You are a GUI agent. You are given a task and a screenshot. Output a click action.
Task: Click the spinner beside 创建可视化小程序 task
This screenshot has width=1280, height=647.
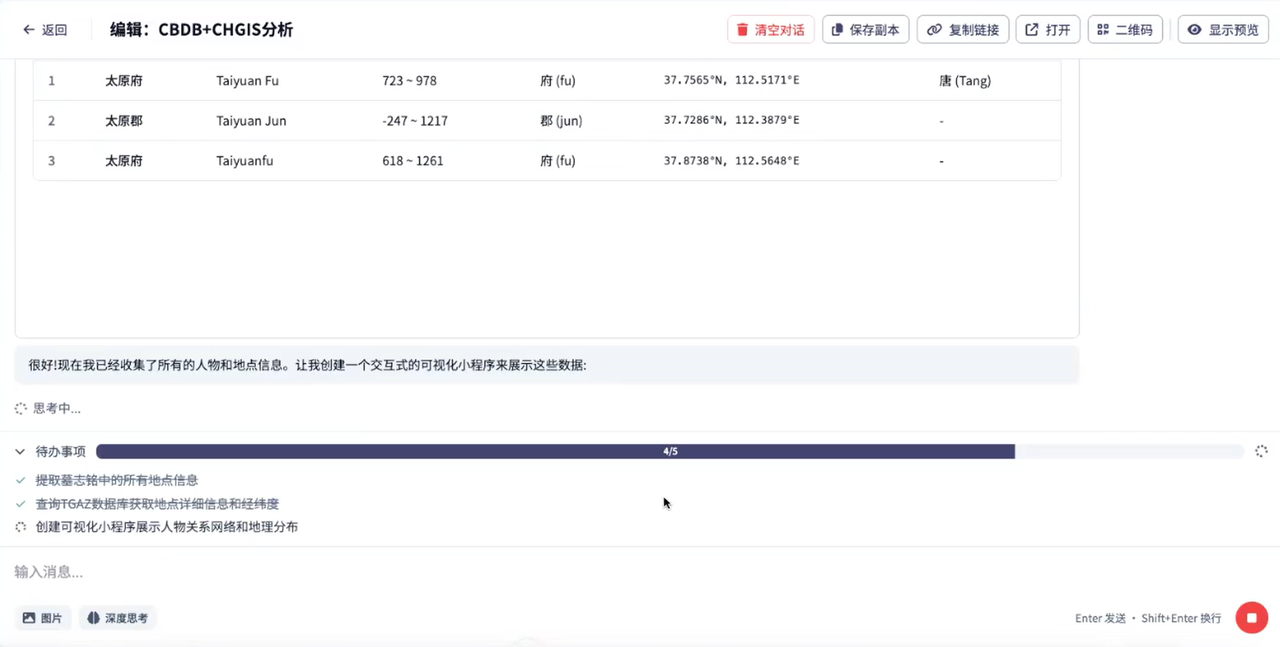20,527
